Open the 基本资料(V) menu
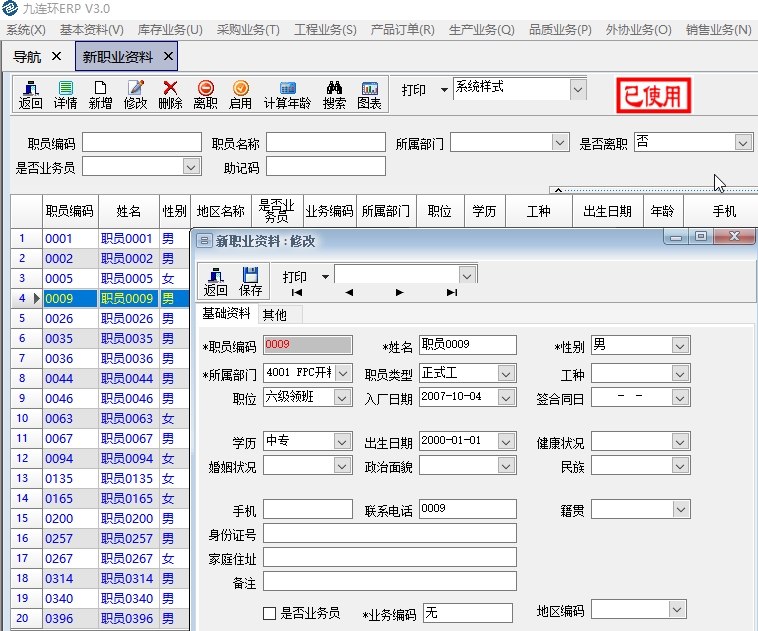The width and height of the screenshot is (758, 631). (91, 30)
